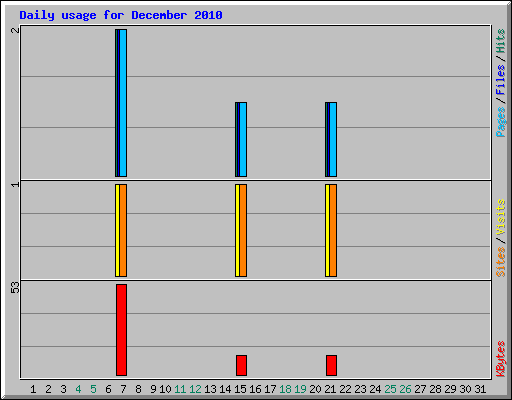Click the x-axis day label '16'
Screen dimensions: 512x400
[255, 389]
